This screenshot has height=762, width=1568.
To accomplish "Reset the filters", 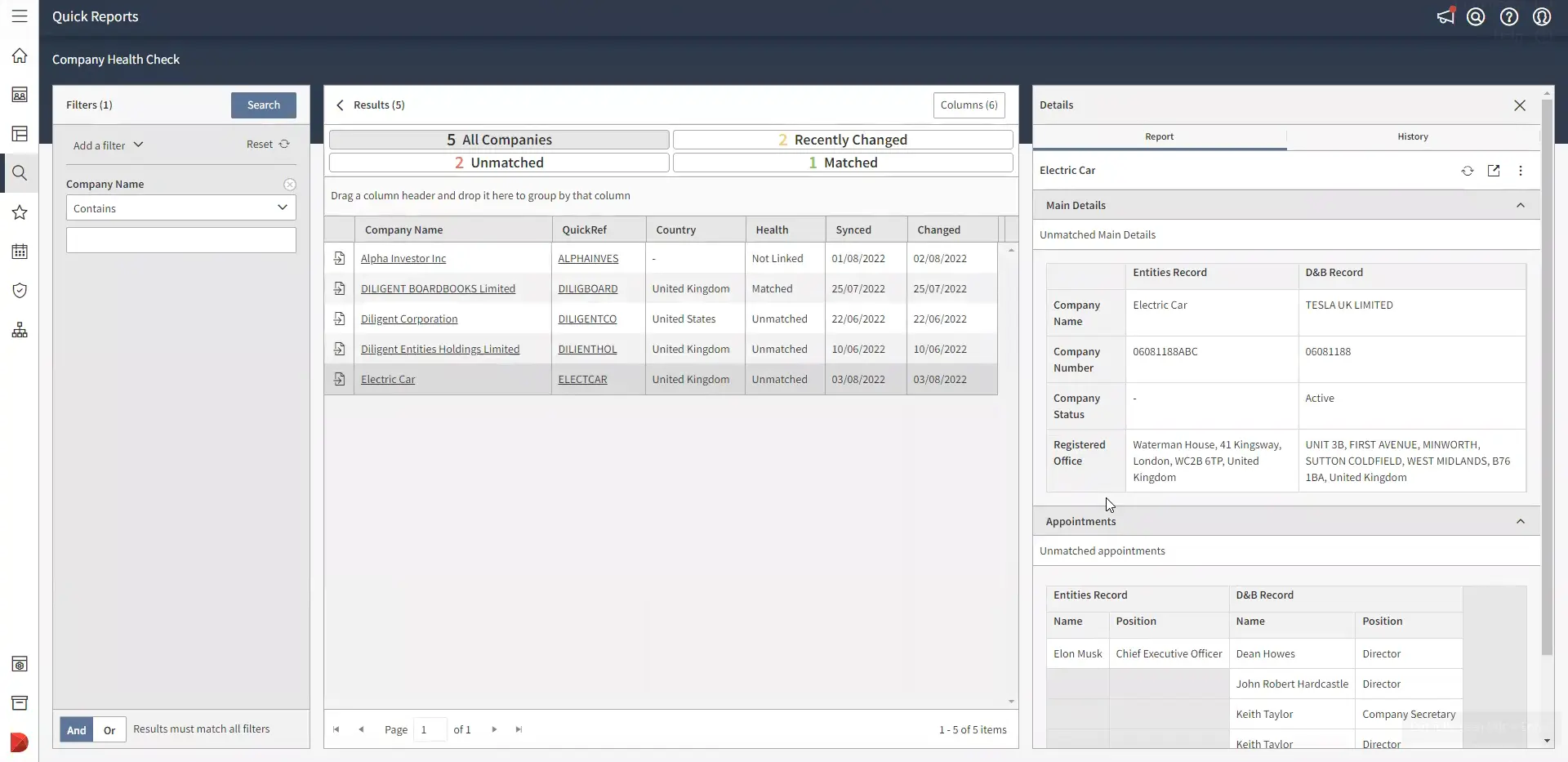I will tap(268, 145).
